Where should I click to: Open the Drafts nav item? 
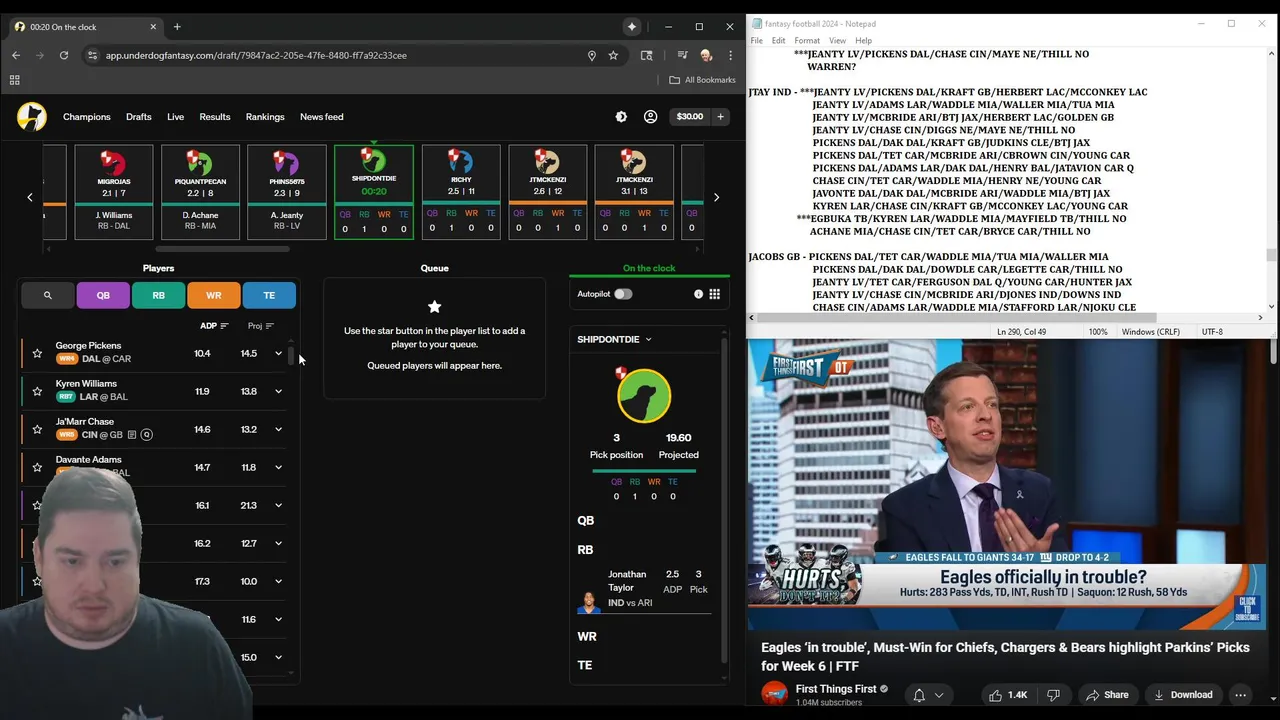[139, 117]
